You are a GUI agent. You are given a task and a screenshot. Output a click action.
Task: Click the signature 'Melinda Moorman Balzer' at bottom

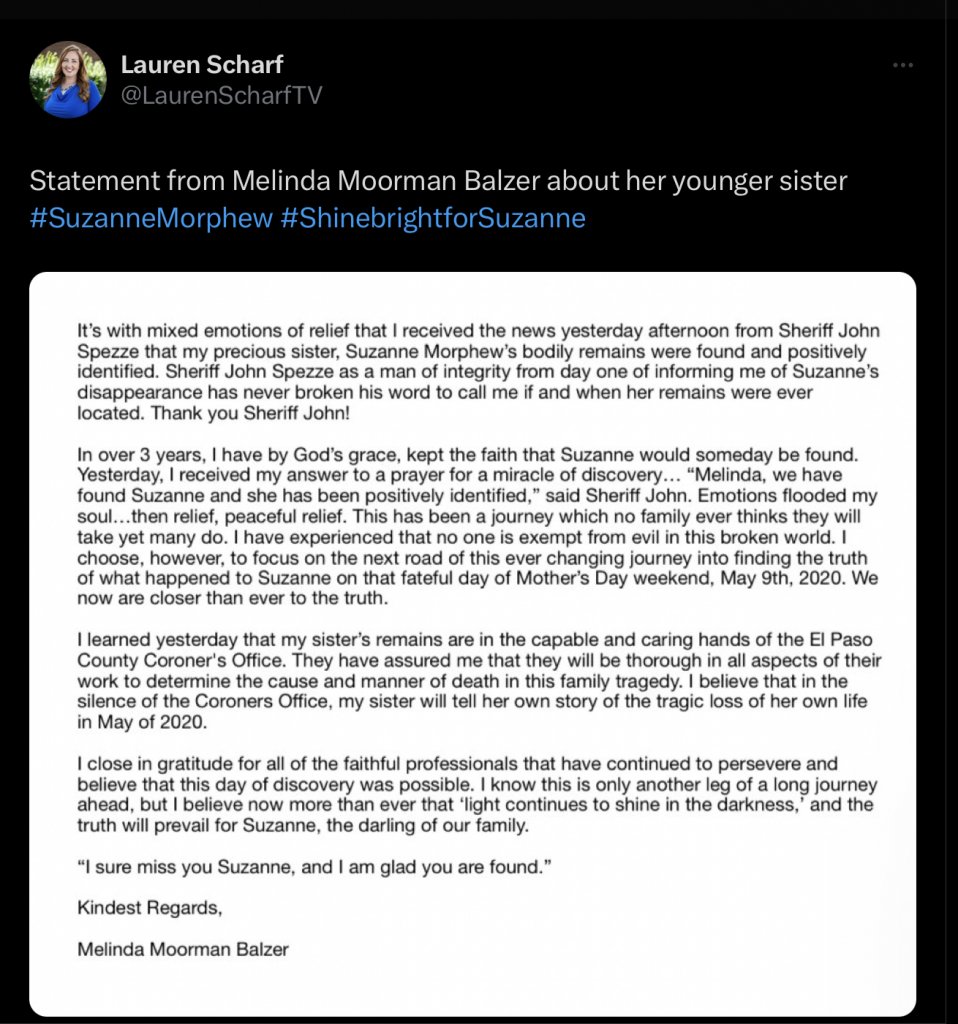click(182, 949)
